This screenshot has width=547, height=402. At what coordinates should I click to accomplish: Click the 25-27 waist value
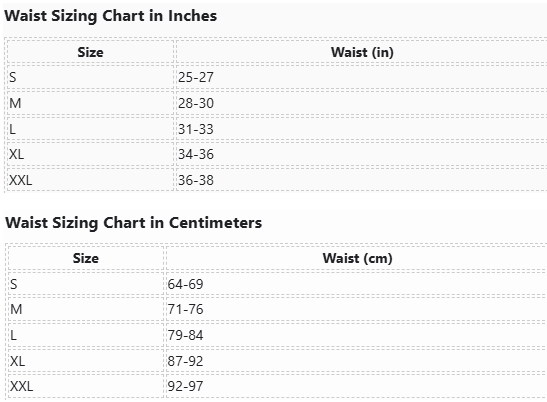pyautogui.click(x=196, y=77)
